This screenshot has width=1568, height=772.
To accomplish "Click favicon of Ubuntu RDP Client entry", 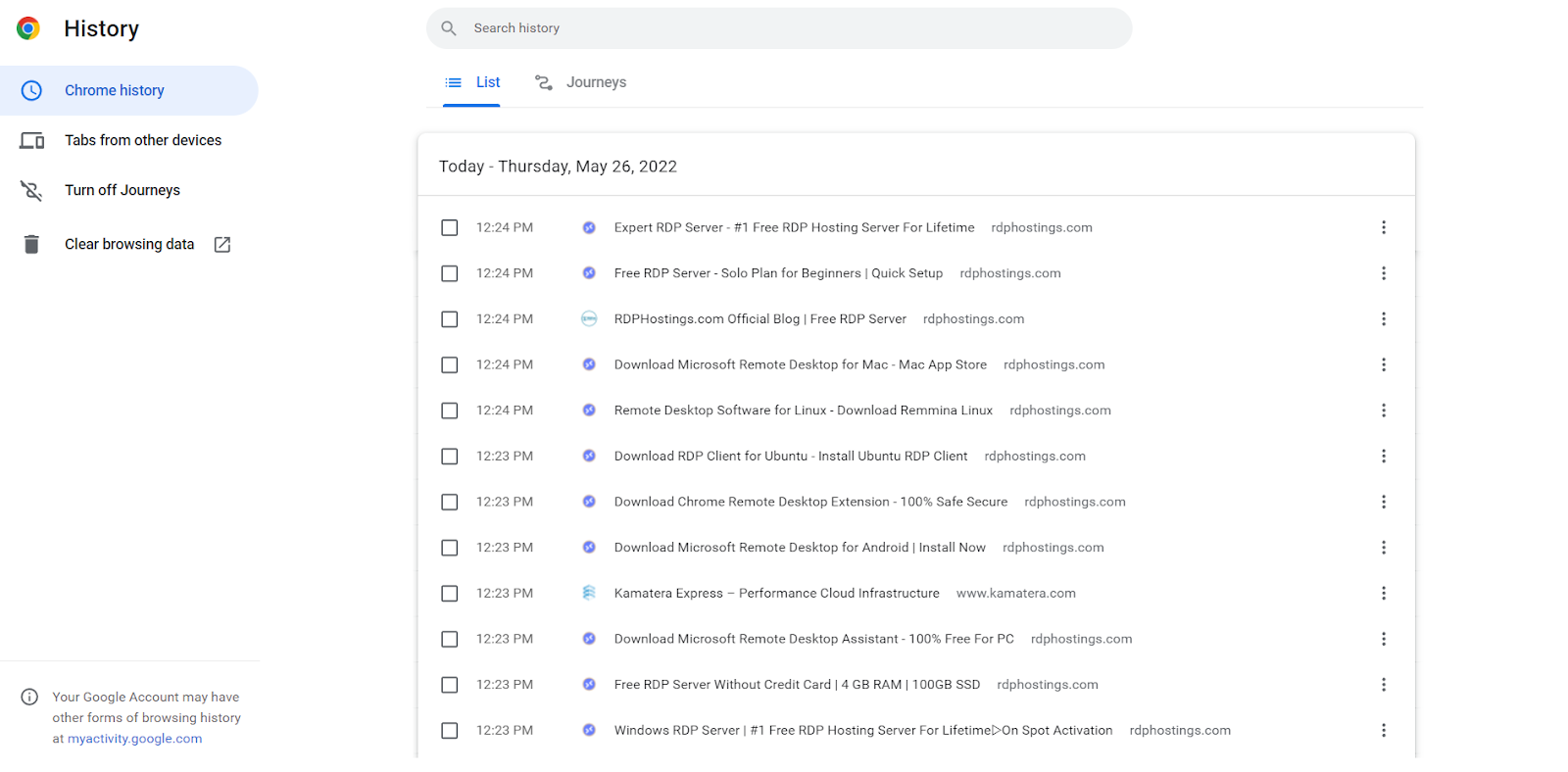I will (589, 456).
